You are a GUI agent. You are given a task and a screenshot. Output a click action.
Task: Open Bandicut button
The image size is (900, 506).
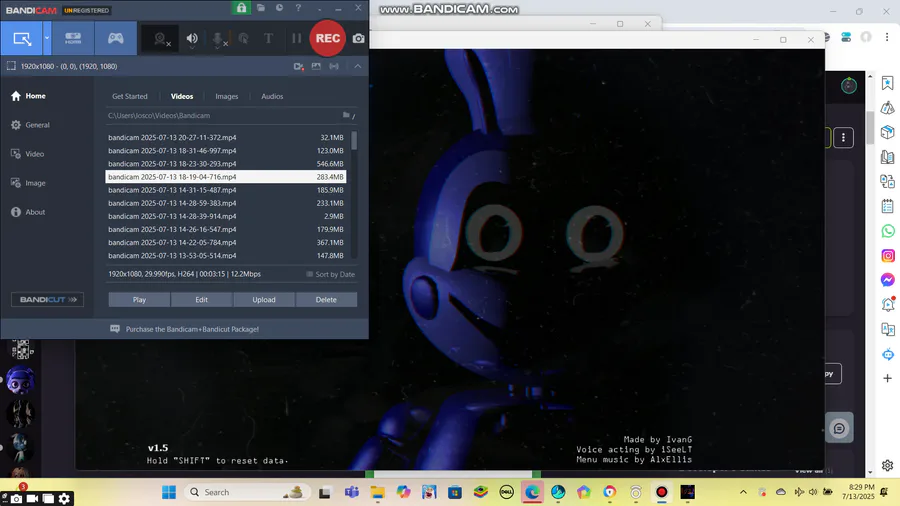point(48,299)
